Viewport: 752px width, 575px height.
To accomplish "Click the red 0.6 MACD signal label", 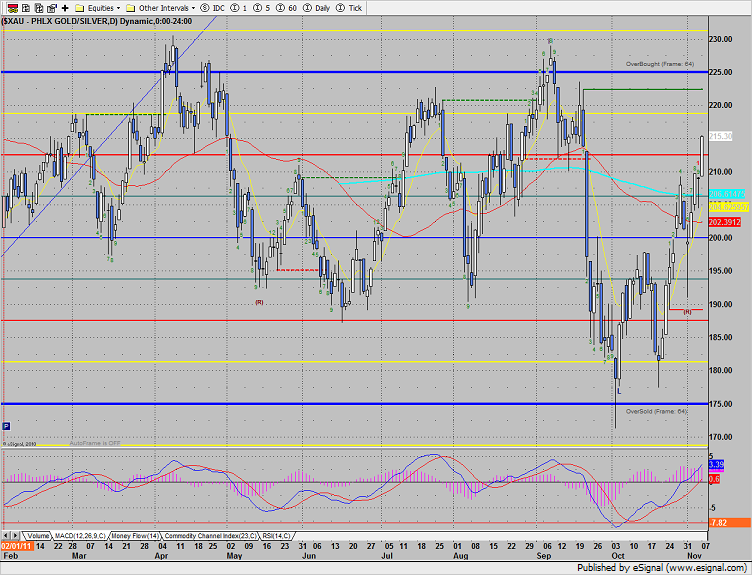I will (x=714, y=479).
